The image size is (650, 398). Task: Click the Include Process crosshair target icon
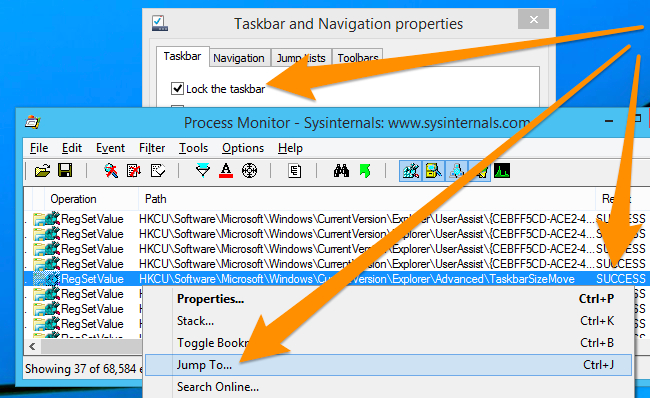[x=249, y=170]
